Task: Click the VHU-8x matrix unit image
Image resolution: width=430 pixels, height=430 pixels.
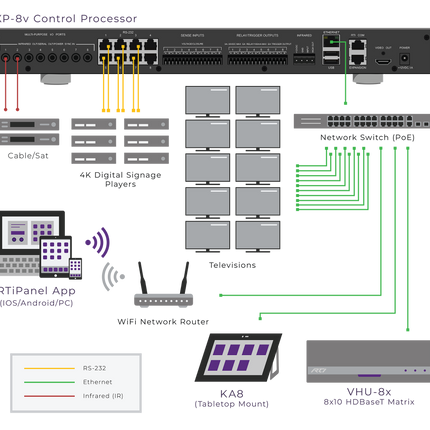Action: point(368,361)
